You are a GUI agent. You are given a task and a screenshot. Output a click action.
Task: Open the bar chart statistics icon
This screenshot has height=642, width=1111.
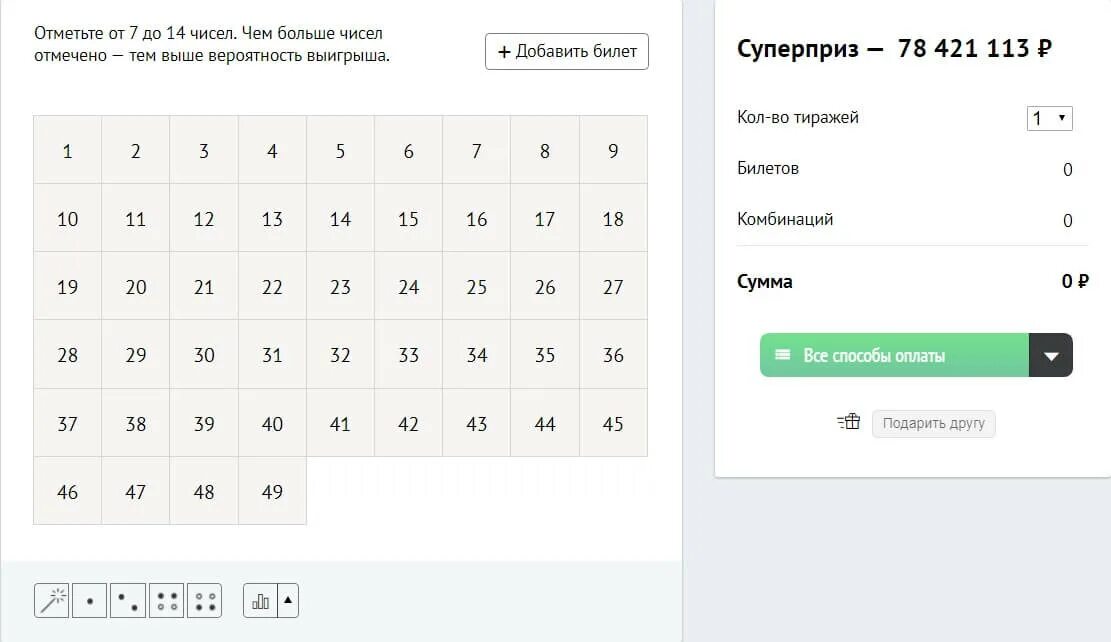[260, 601]
